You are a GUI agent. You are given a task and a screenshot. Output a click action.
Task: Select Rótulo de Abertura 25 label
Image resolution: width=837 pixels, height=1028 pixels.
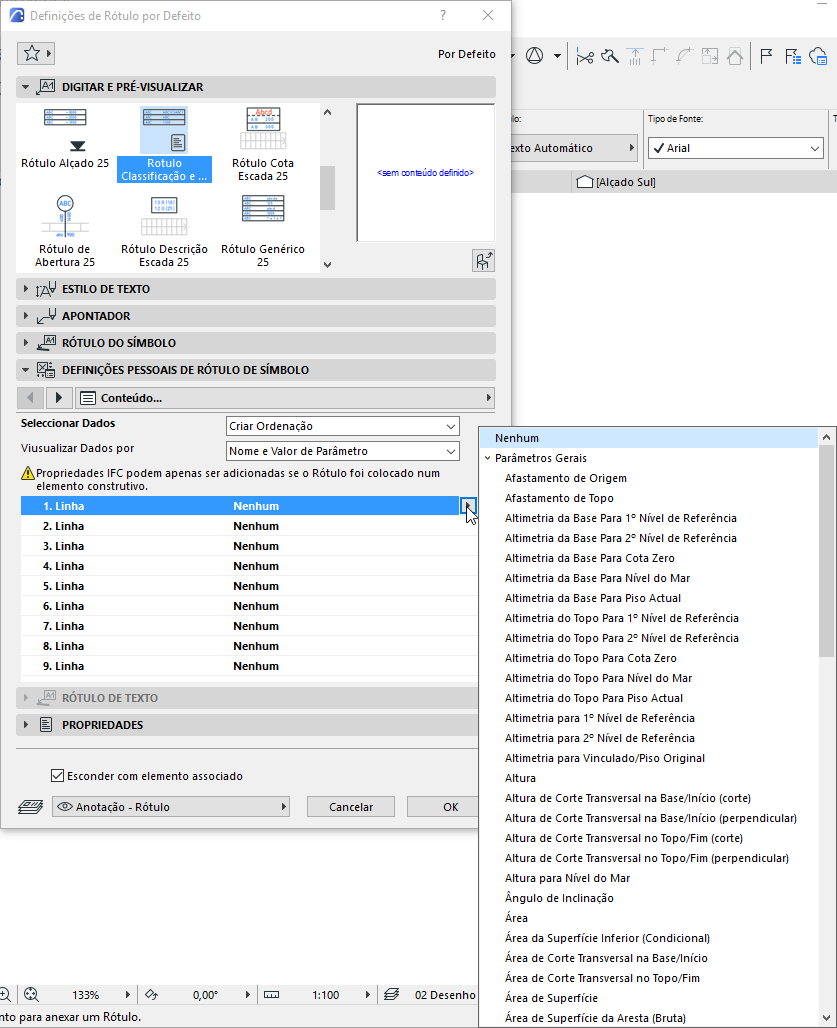(x=65, y=231)
